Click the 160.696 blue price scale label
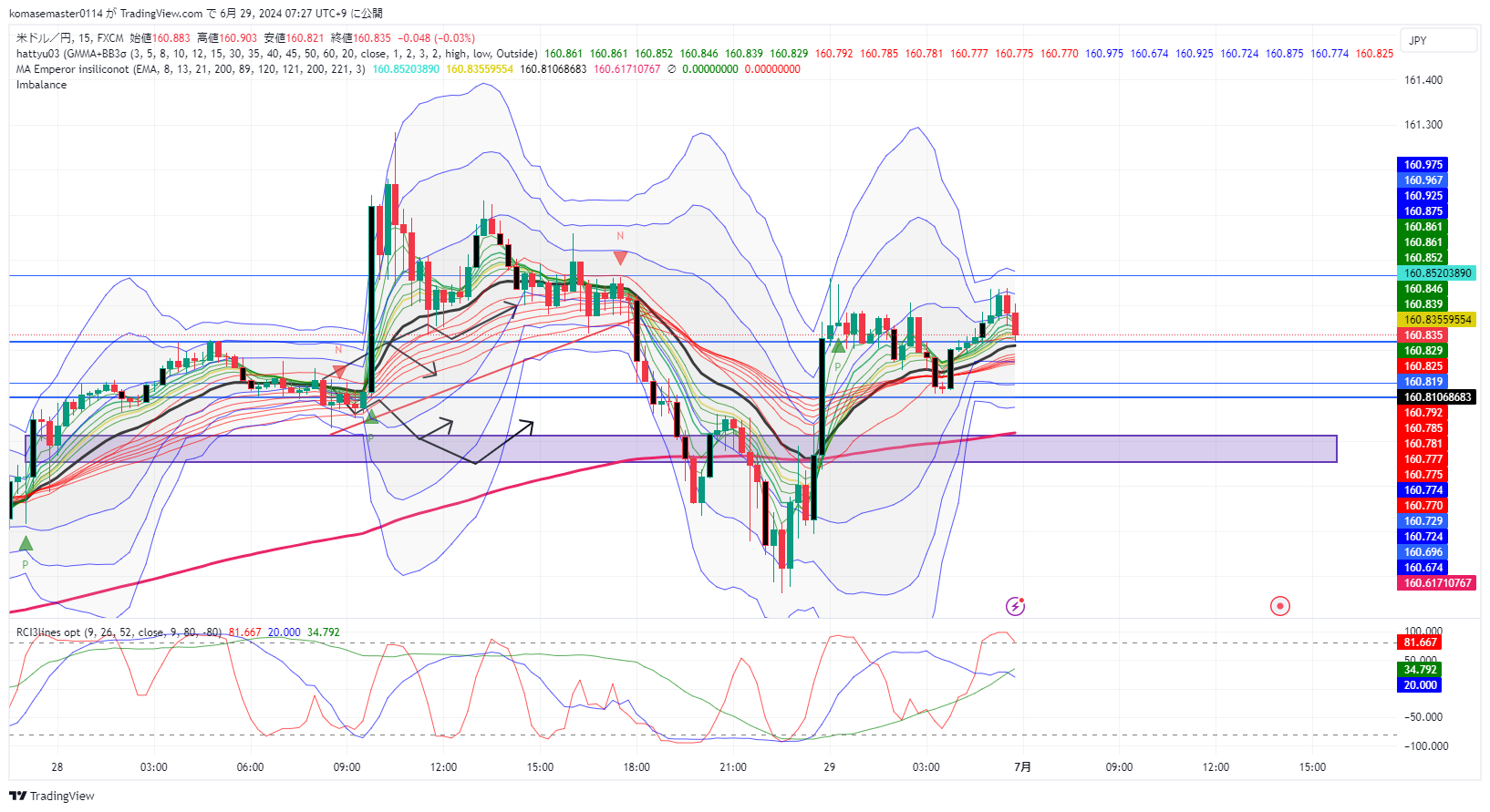This screenshot has width=1490, height=812. click(1423, 552)
